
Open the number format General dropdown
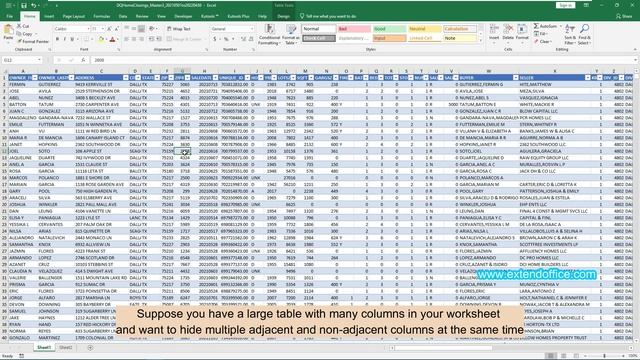[252, 29]
